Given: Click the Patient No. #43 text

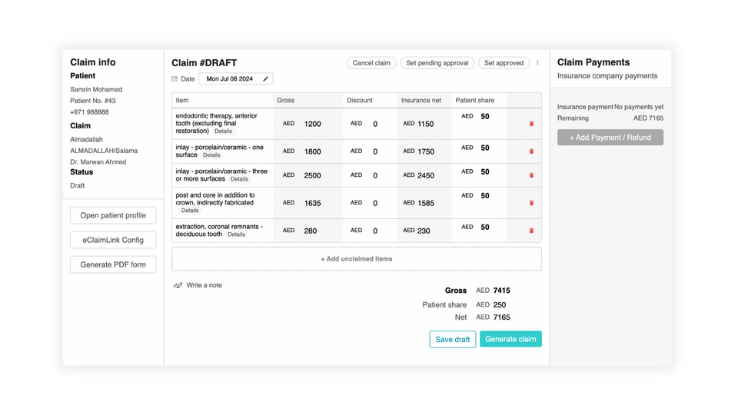Looking at the screenshot, I should click(x=93, y=101).
